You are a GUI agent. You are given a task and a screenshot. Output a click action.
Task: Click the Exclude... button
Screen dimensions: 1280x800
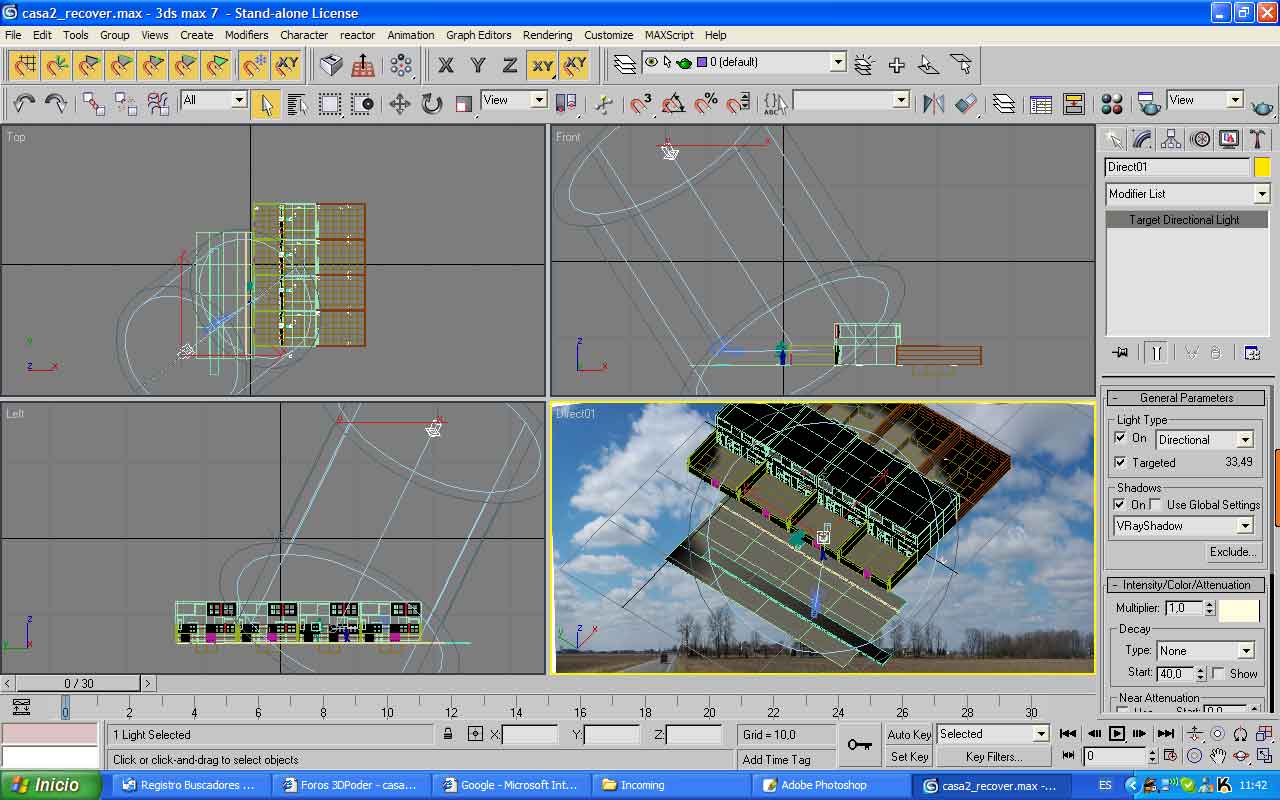(x=1232, y=552)
